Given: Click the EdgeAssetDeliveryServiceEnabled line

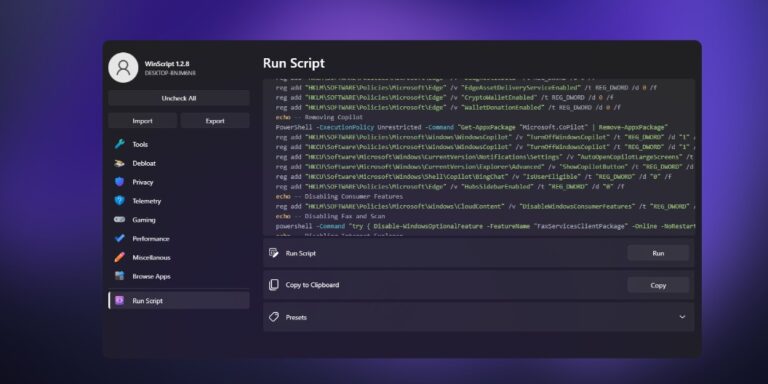Looking at the screenshot, I should [466, 88].
